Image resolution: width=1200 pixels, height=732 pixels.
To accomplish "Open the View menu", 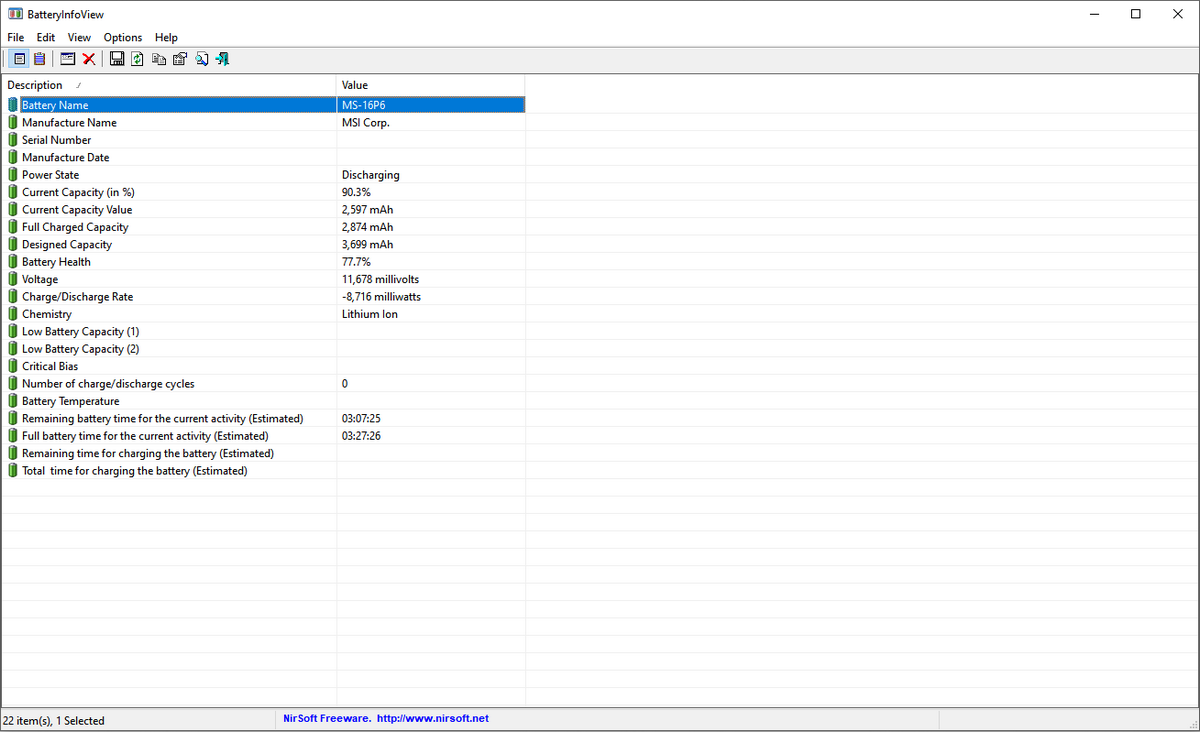I will click(79, 37).
